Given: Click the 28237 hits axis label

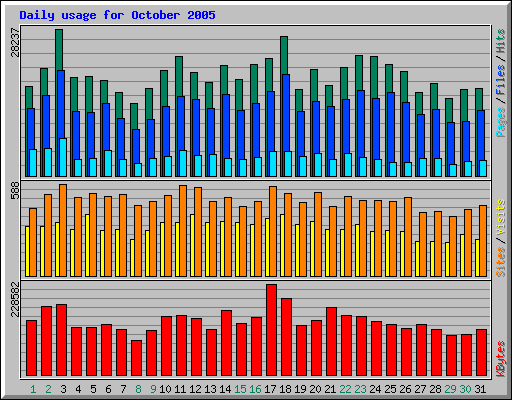Looking at the screenshot, I should click(x=15, y=42).
